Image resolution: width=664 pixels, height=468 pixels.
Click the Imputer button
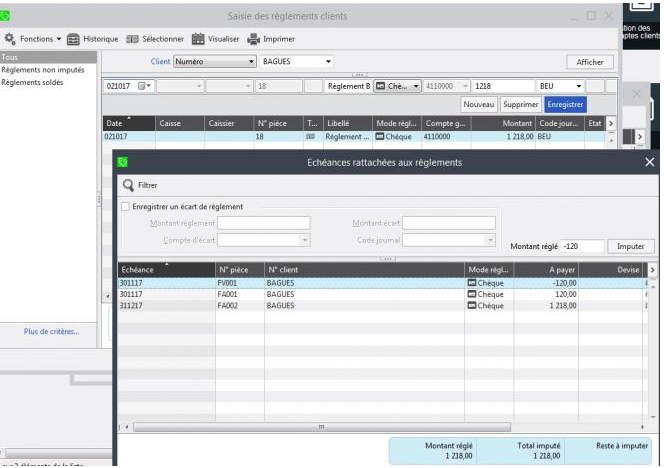631,246
